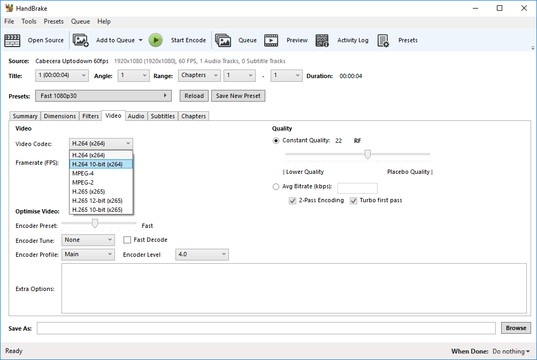The height and width of the screenshot is (360, 537).
Task: Click the Presets document gear icon
Action: coord(383,40)
